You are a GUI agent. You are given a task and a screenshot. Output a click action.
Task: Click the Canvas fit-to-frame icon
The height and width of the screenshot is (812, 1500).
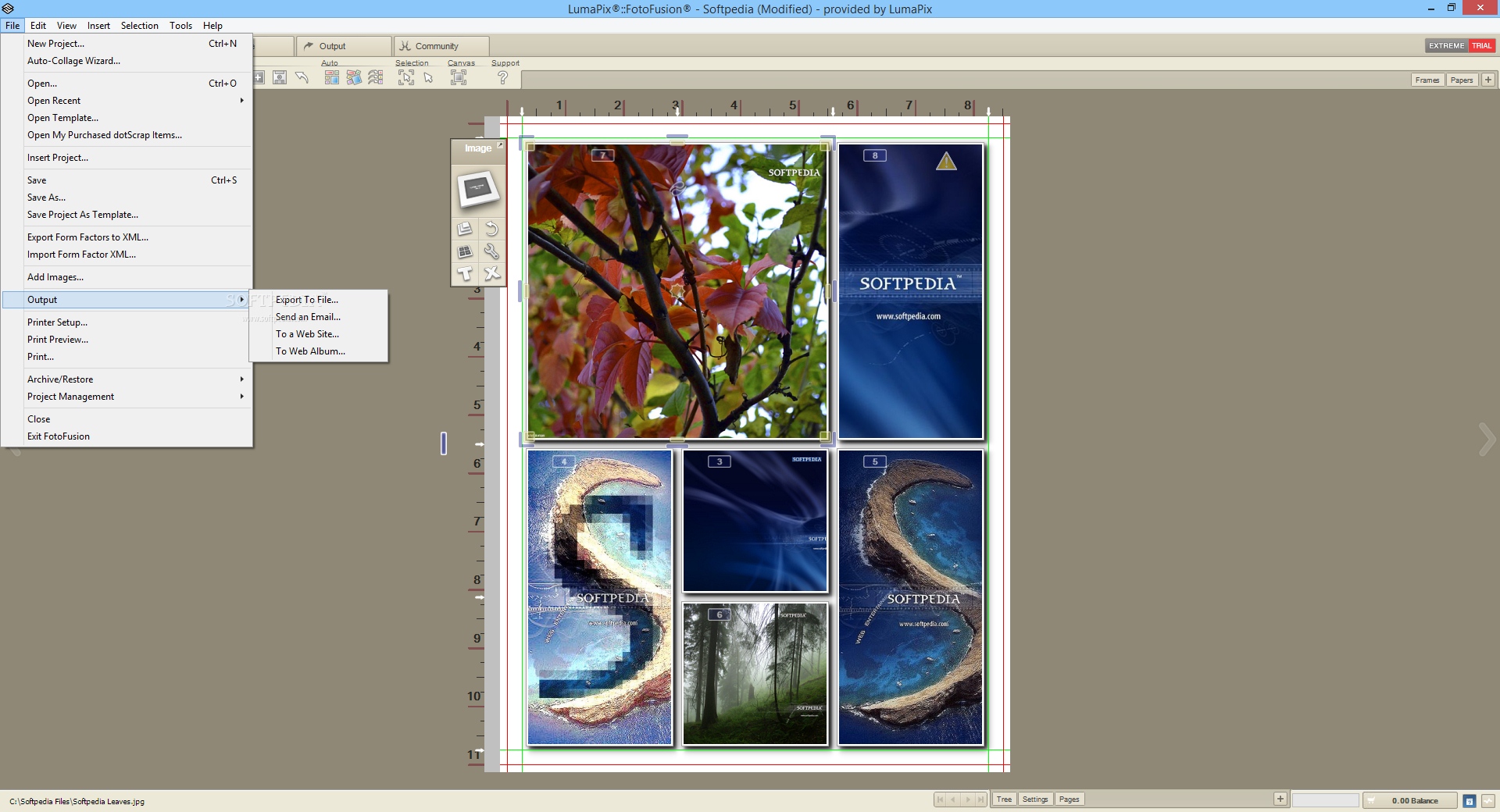[459, 77]
